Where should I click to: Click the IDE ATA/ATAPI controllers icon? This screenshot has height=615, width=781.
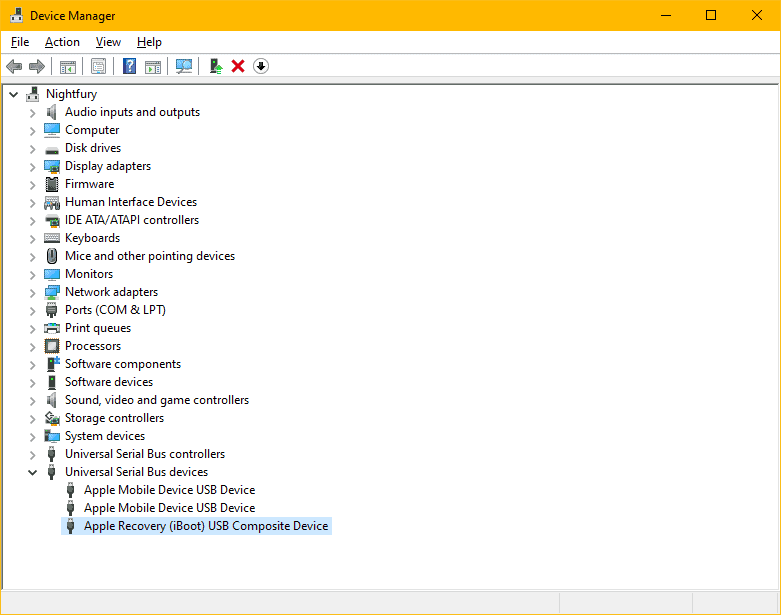tap(52, 220)
